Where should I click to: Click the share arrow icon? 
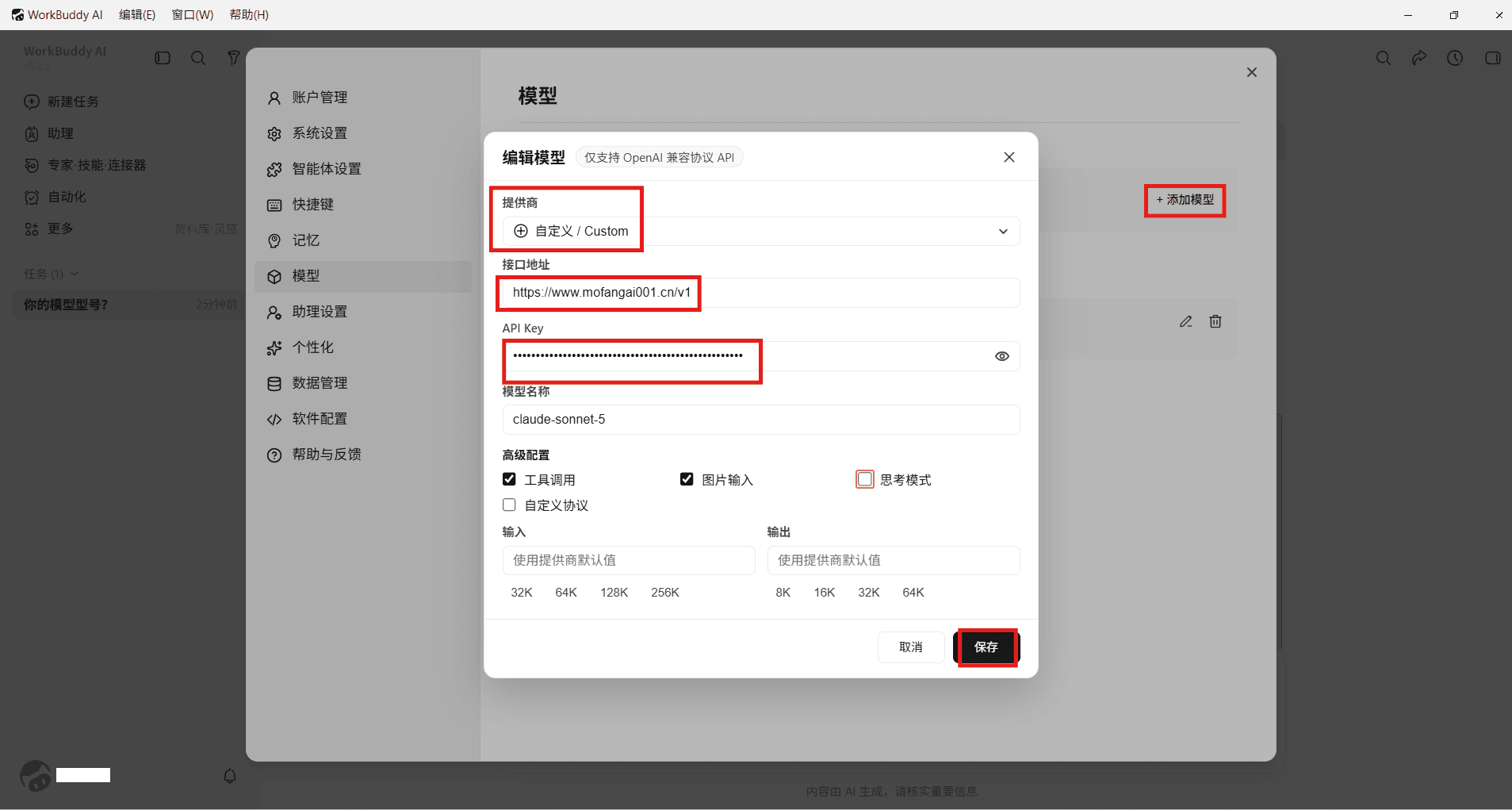(1419, 58)
